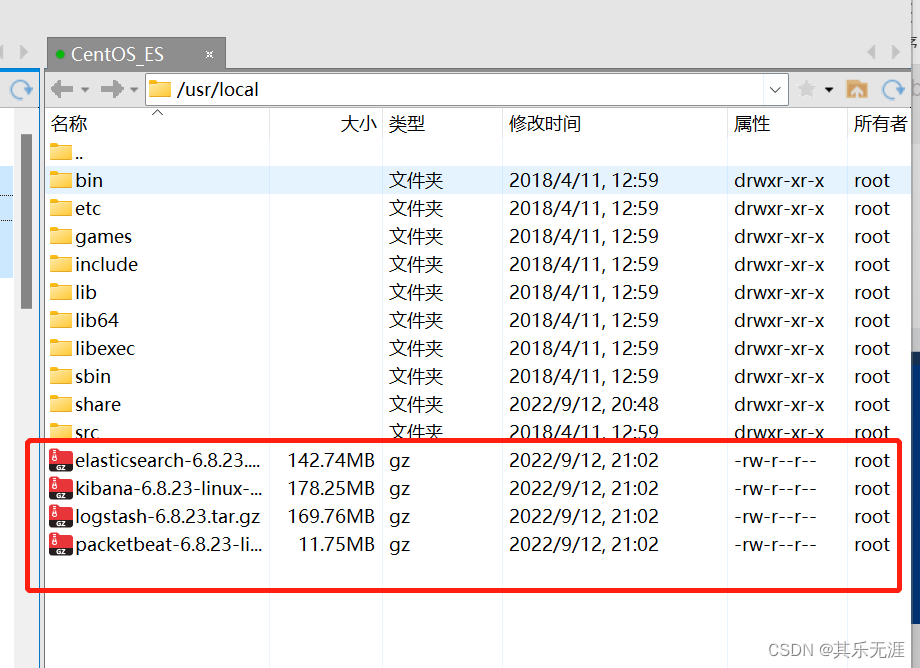This screenshot has width=920, height=668.
Task: Refresh the file listing with the refresh icon
Action: [x=893, y=89]
